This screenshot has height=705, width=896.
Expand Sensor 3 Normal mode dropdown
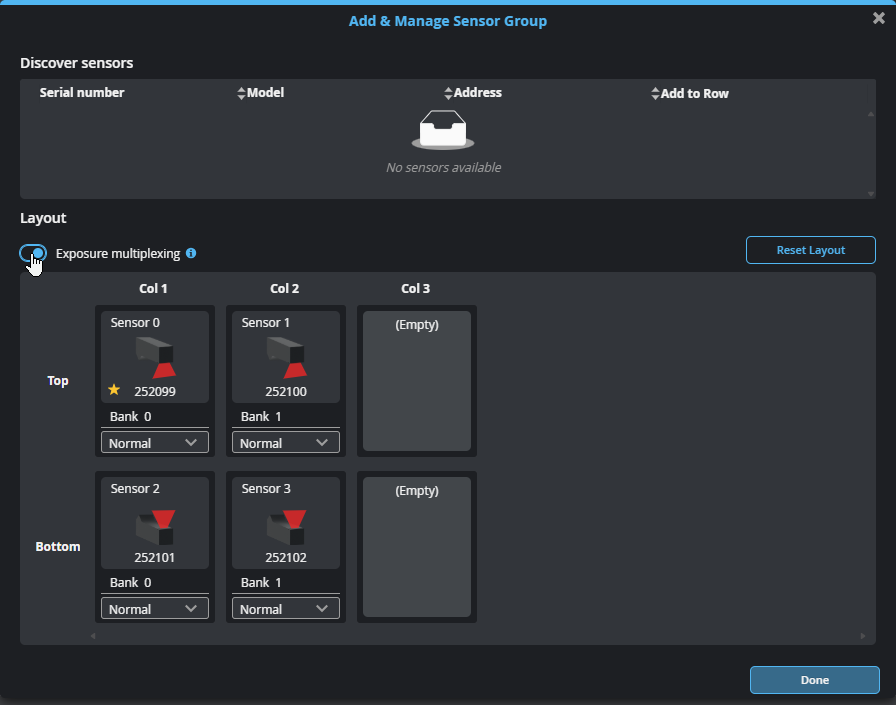pos(286,609)
